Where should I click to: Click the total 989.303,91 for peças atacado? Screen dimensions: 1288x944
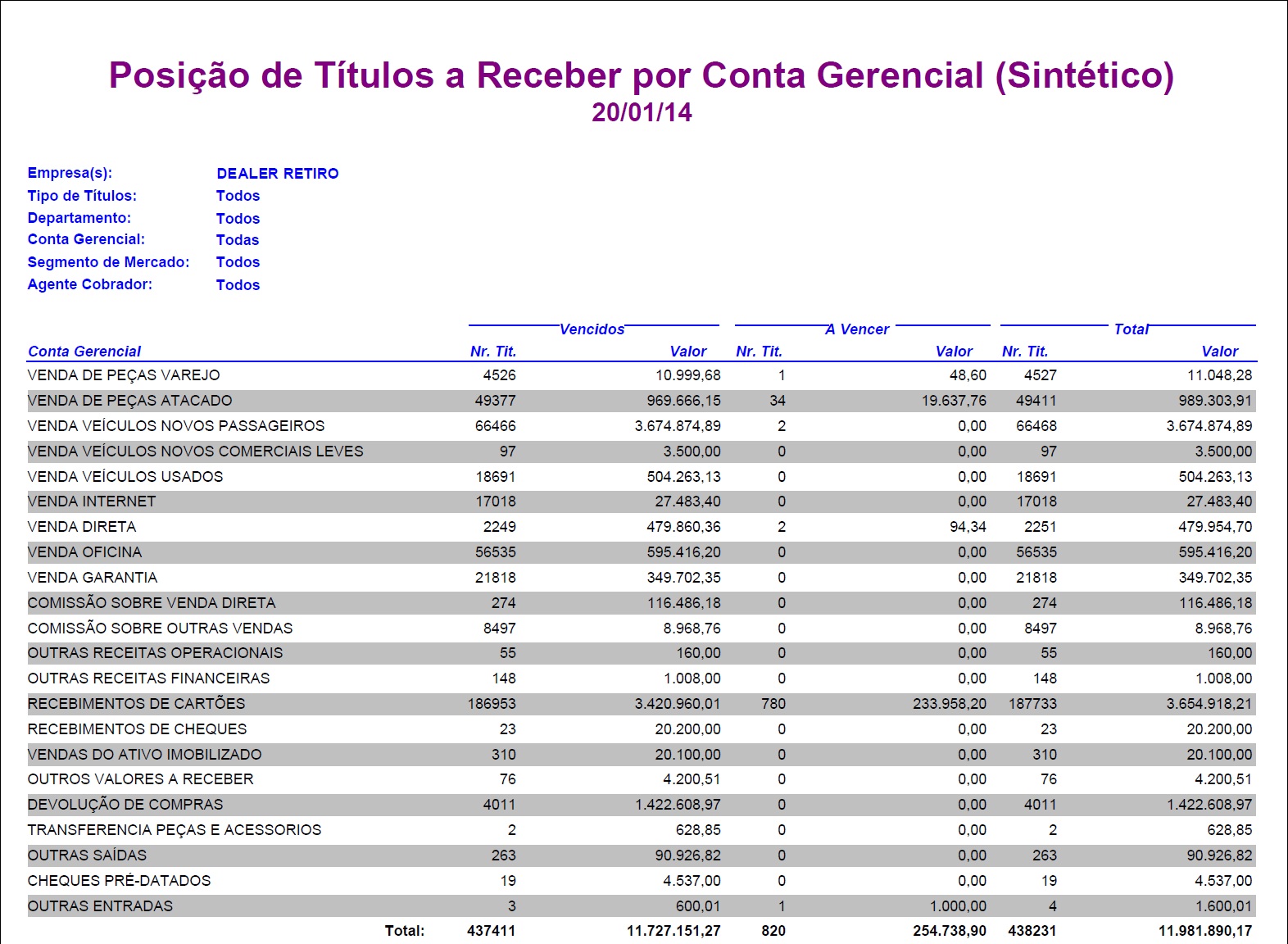[x=1216, y=401]
